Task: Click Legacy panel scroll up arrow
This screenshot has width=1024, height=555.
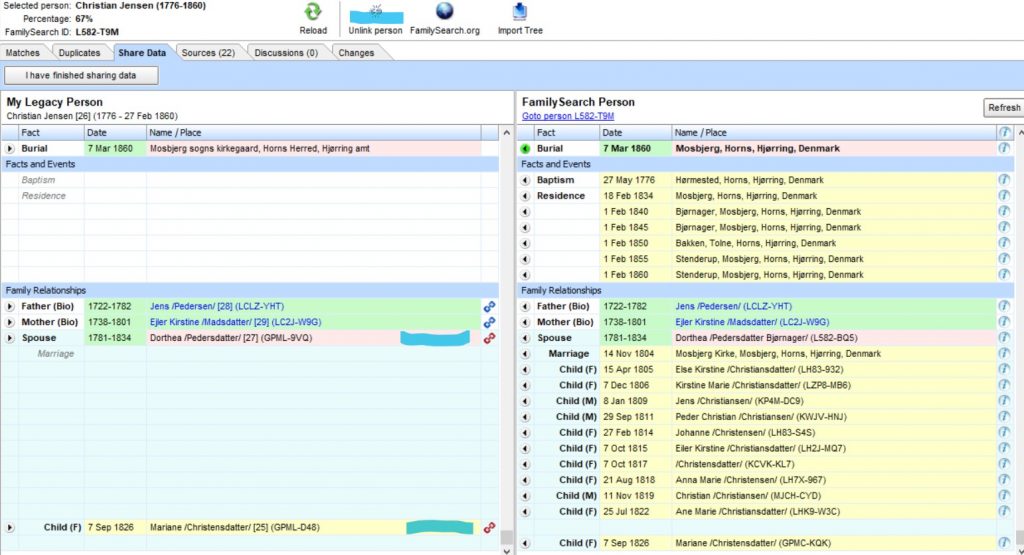Action: click(x=507, y=133)
